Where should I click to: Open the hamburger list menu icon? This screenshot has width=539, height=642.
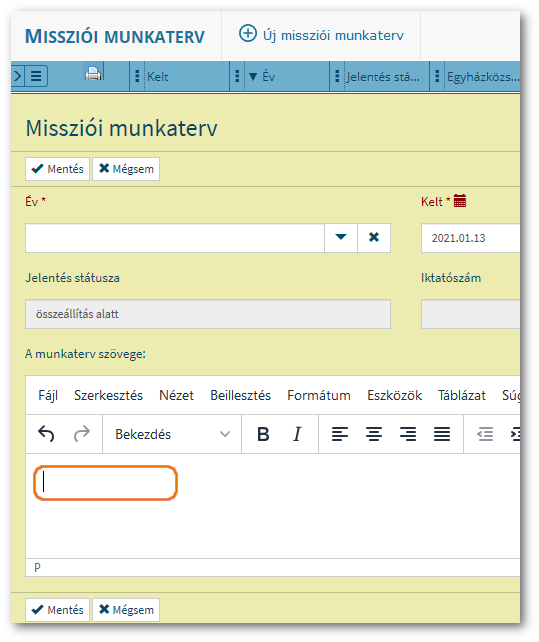36,76
